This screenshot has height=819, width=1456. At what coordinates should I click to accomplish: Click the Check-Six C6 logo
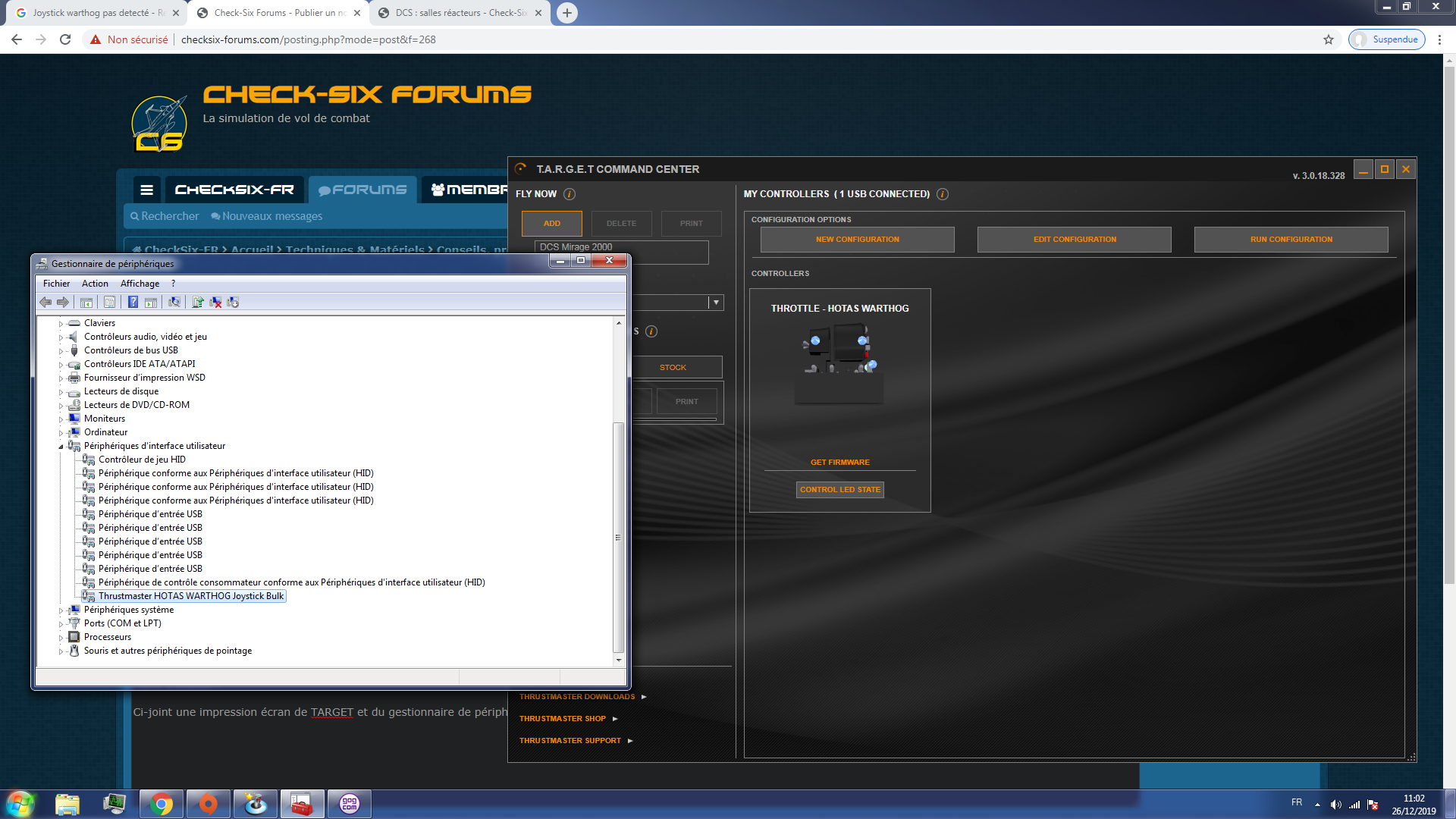pyautogui.click(x=159, y=124)
